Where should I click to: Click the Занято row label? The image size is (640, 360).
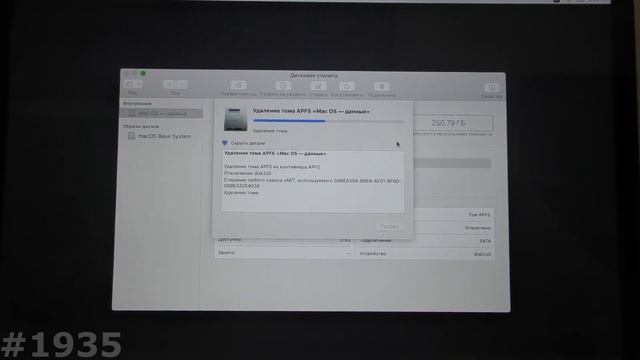pos(226,253)
